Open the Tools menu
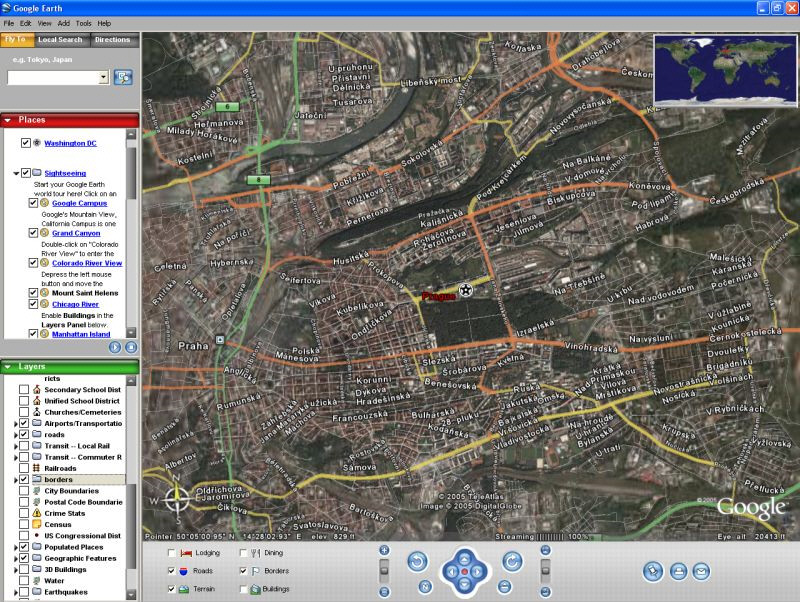This screenshot has height=602, width=800. 84,23
